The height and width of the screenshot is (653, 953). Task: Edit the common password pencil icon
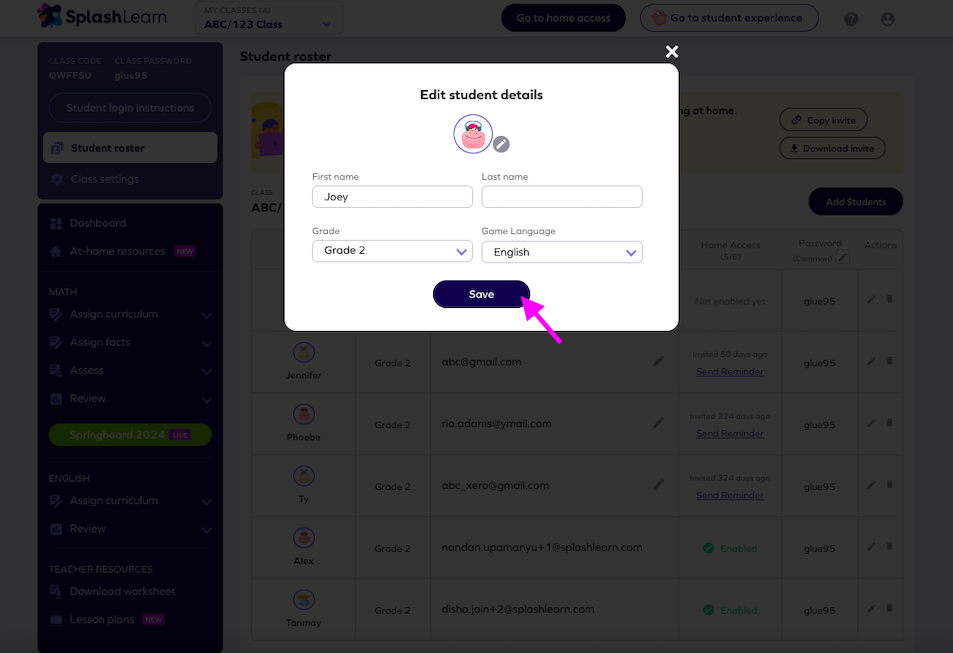click(842, 258)
